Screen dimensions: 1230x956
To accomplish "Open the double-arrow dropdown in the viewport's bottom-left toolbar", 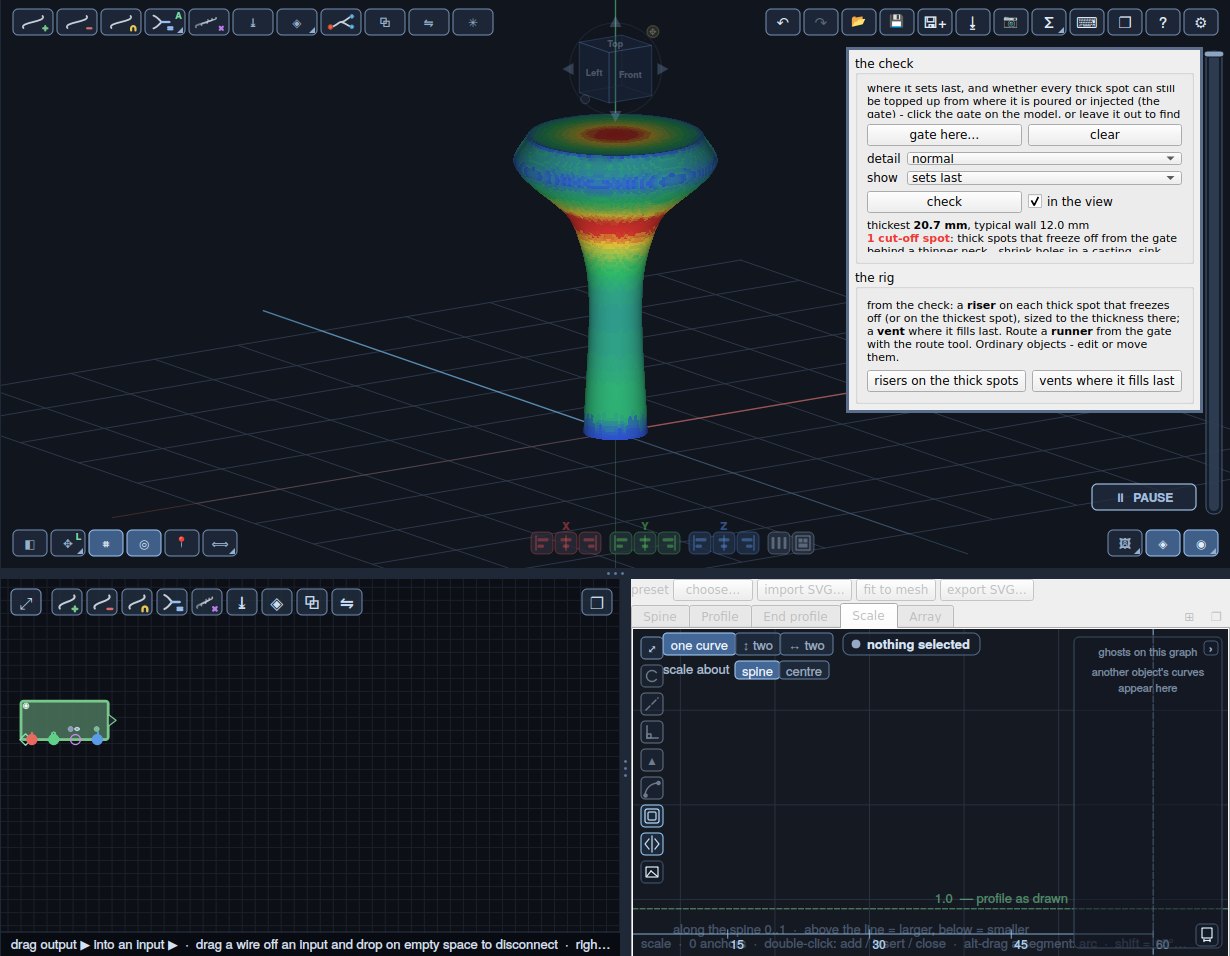I will [x=220, y=543].
